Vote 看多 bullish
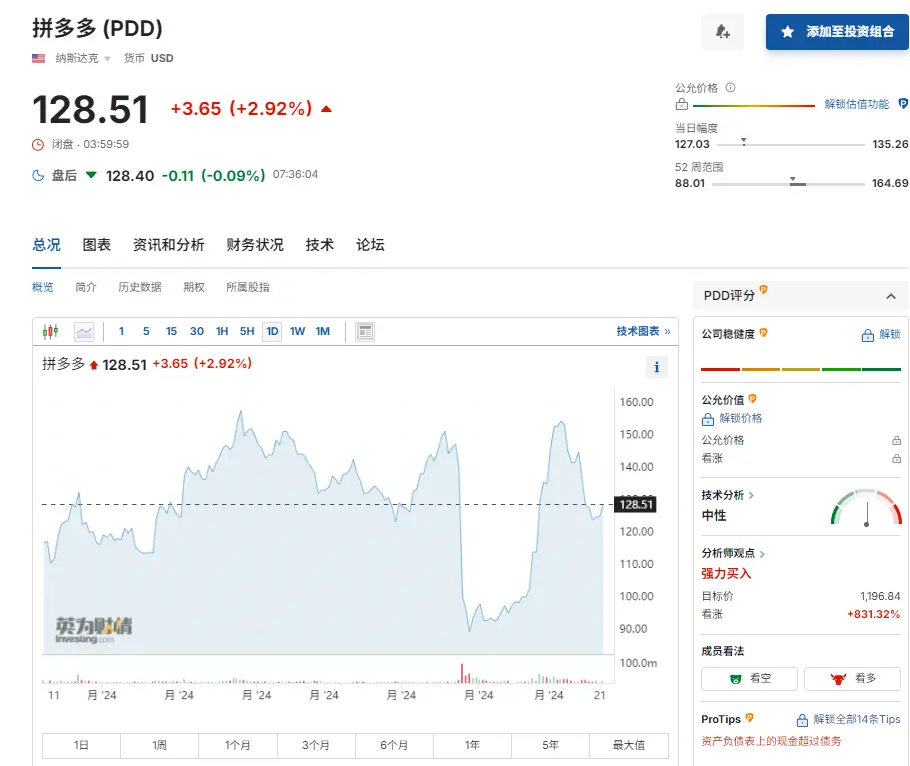 tap(852, 678)
